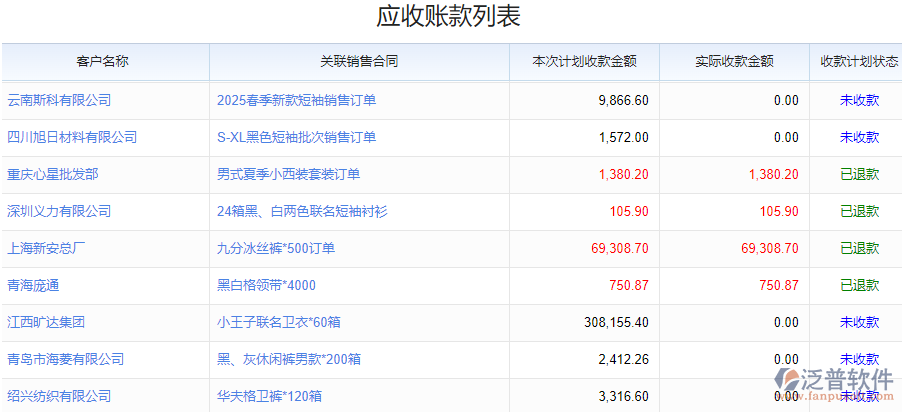Click the 收款计划状态 column header
Screen dimensions: 904x412
click(859, 61)
